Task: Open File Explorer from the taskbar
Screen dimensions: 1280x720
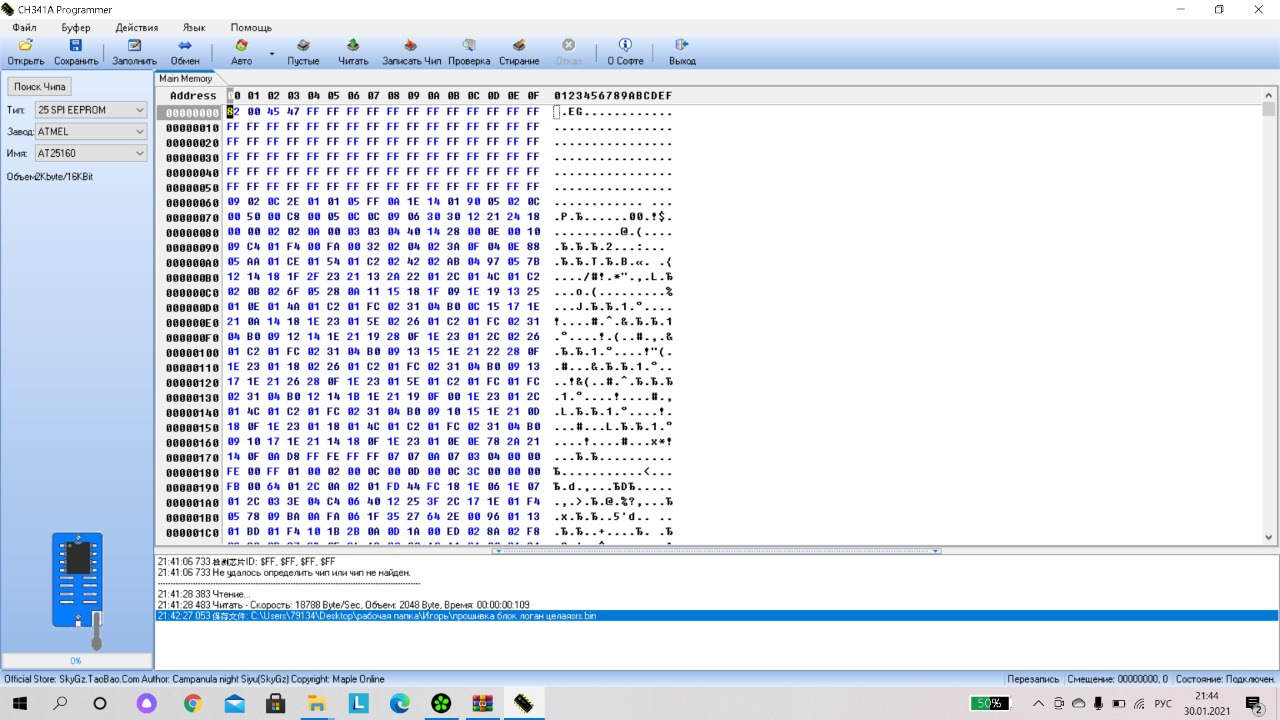Action: click(x=316, y=704)
